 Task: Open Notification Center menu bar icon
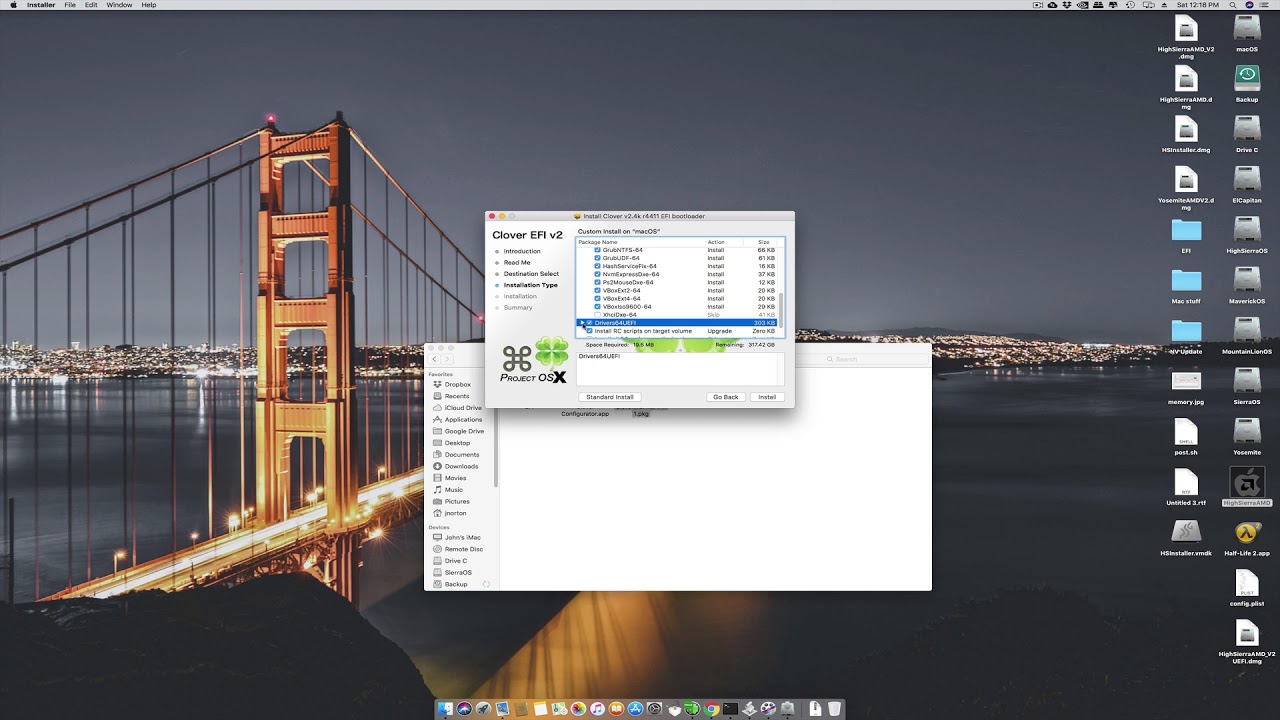[x=1265, y=5]
